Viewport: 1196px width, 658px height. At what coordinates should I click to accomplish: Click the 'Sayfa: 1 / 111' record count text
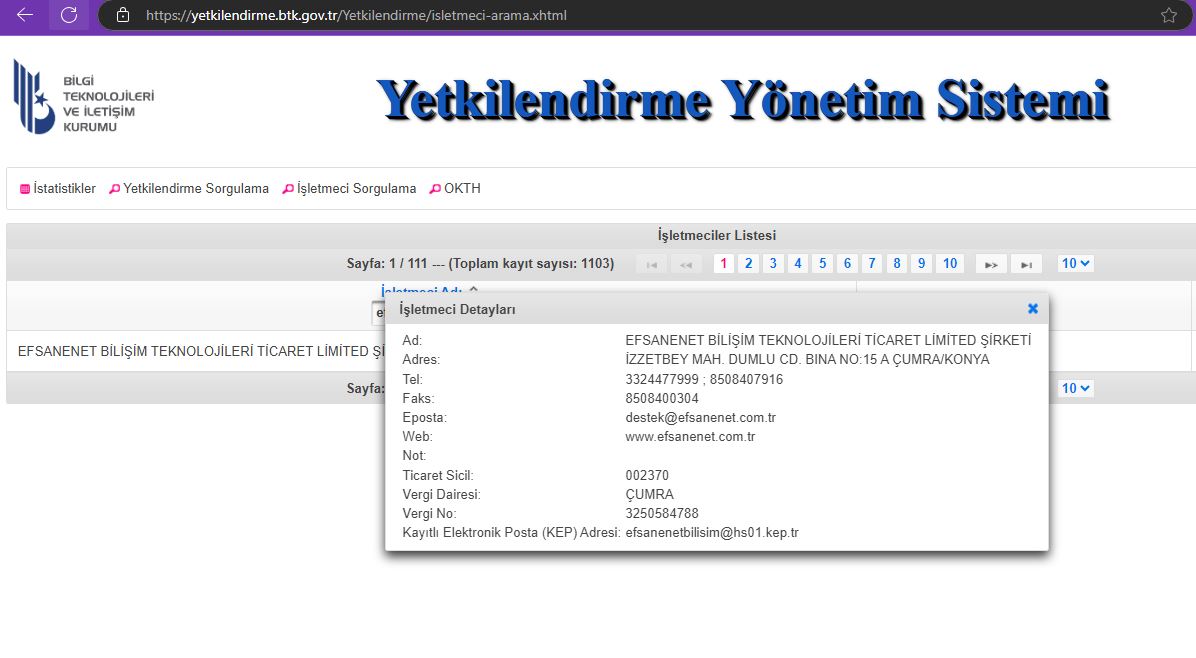tap(481, 264)
